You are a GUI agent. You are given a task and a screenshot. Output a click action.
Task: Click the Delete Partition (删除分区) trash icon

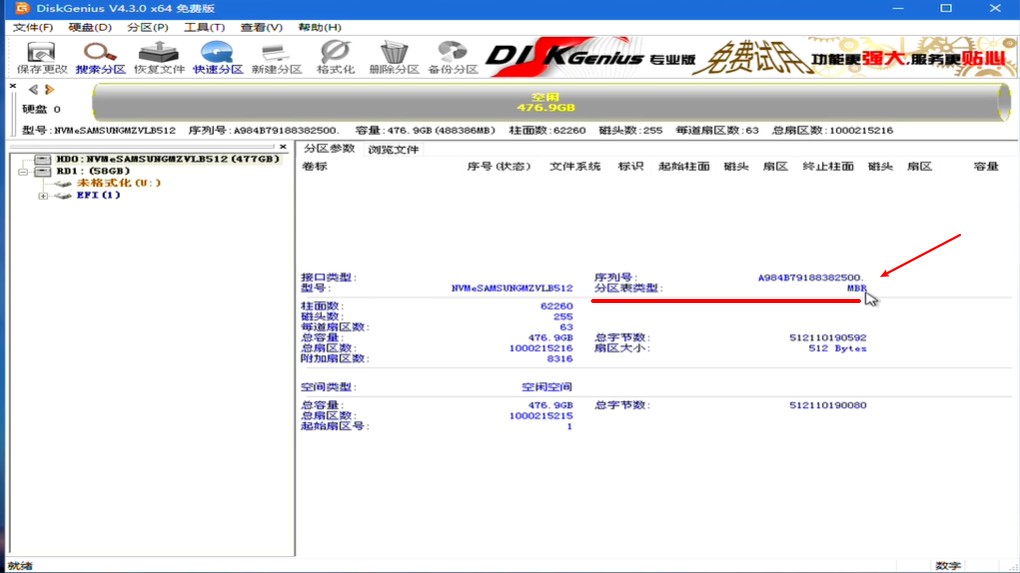point(394,57)
